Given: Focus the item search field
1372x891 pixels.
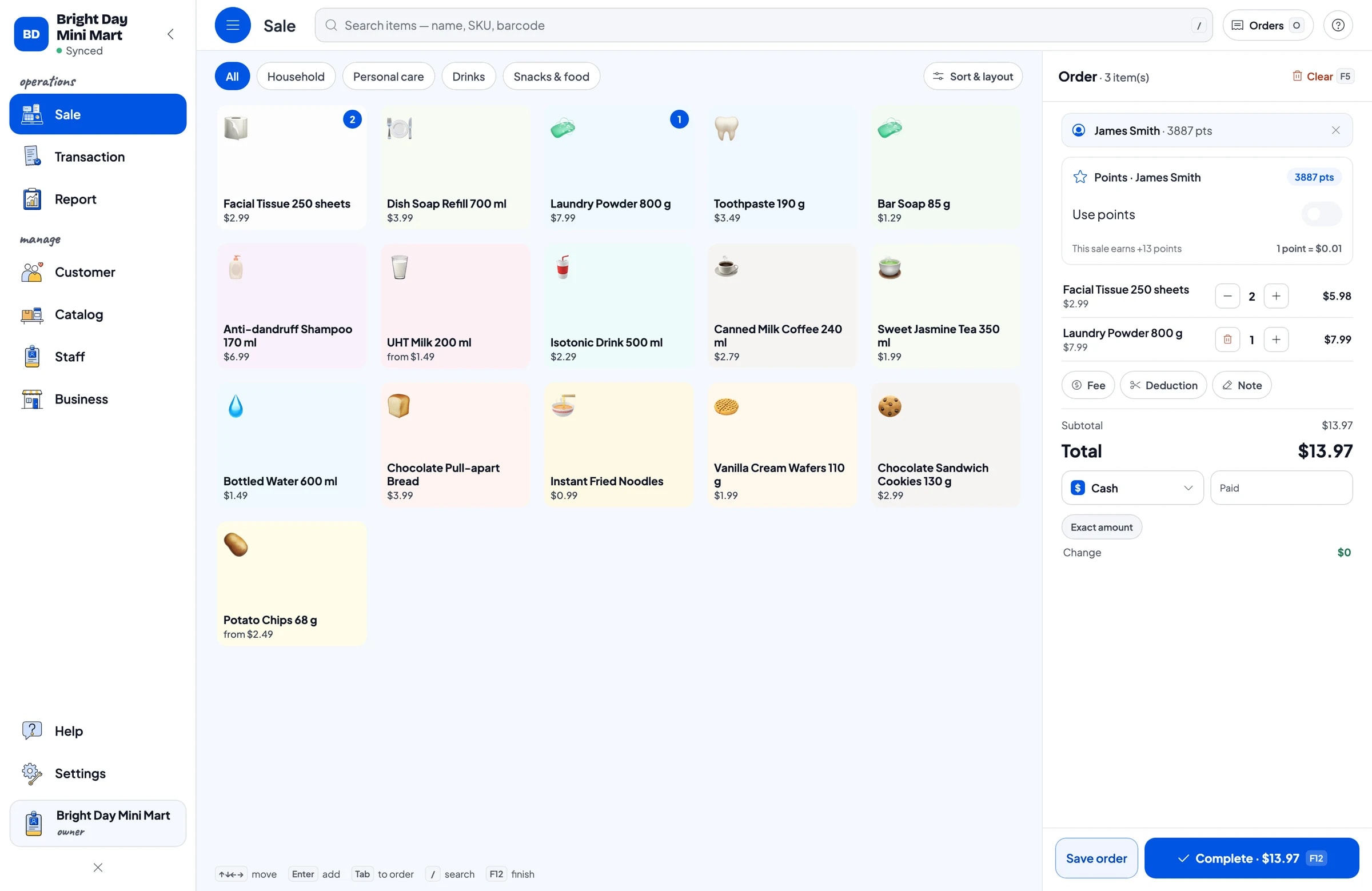Looking at the screenshot, I should (763, 25).
